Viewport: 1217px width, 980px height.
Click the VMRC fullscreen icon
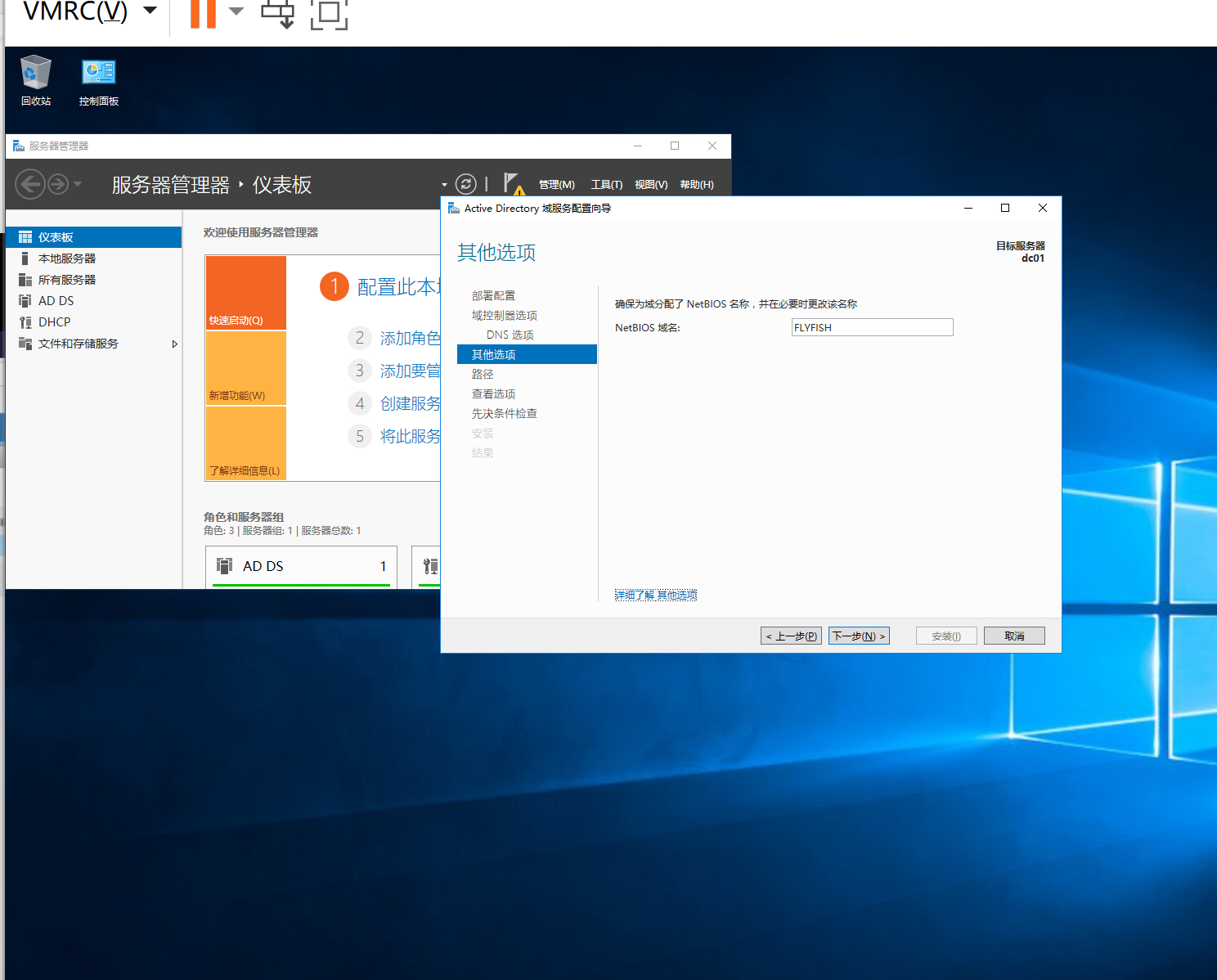click(329, 13)
